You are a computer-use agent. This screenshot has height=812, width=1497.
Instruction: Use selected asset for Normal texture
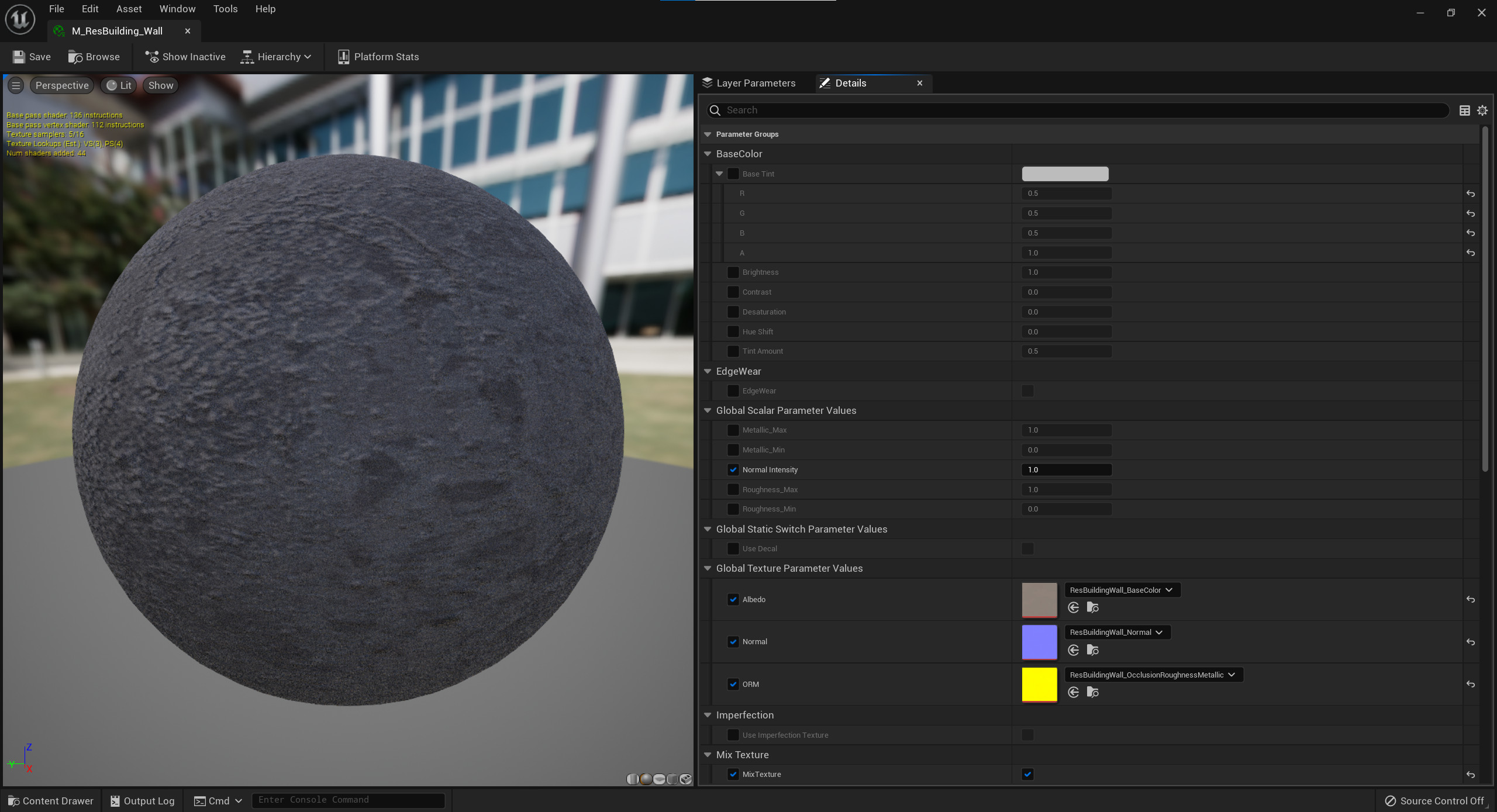click(x=1074, y=650)
